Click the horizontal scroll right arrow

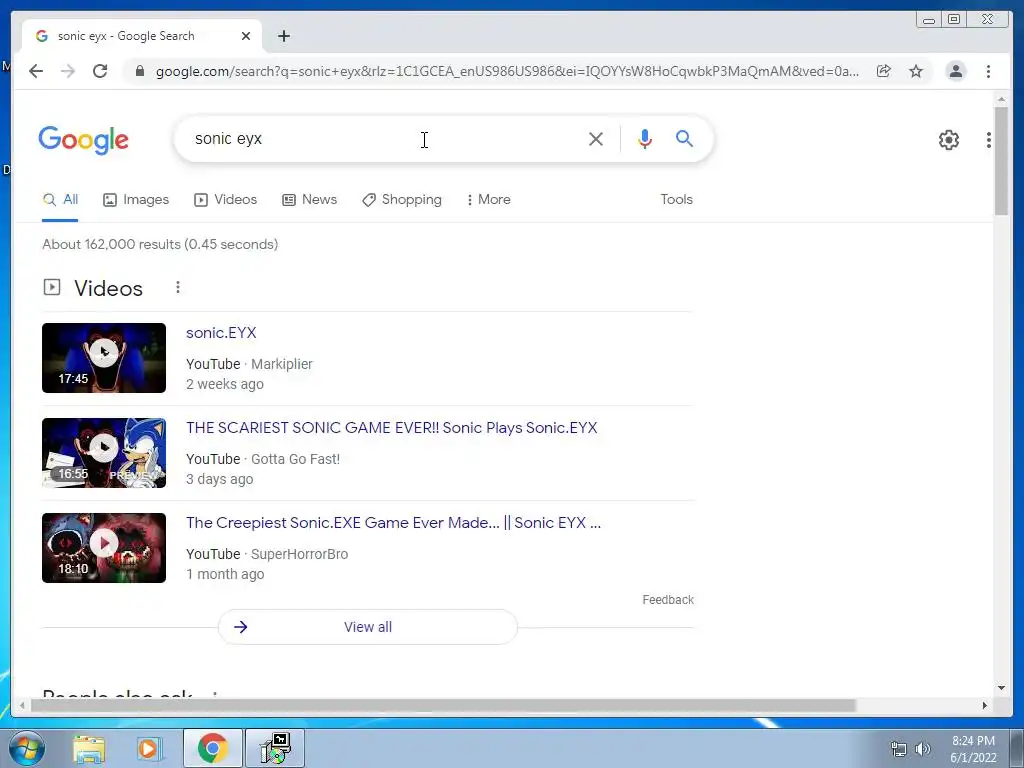[985, 705]
